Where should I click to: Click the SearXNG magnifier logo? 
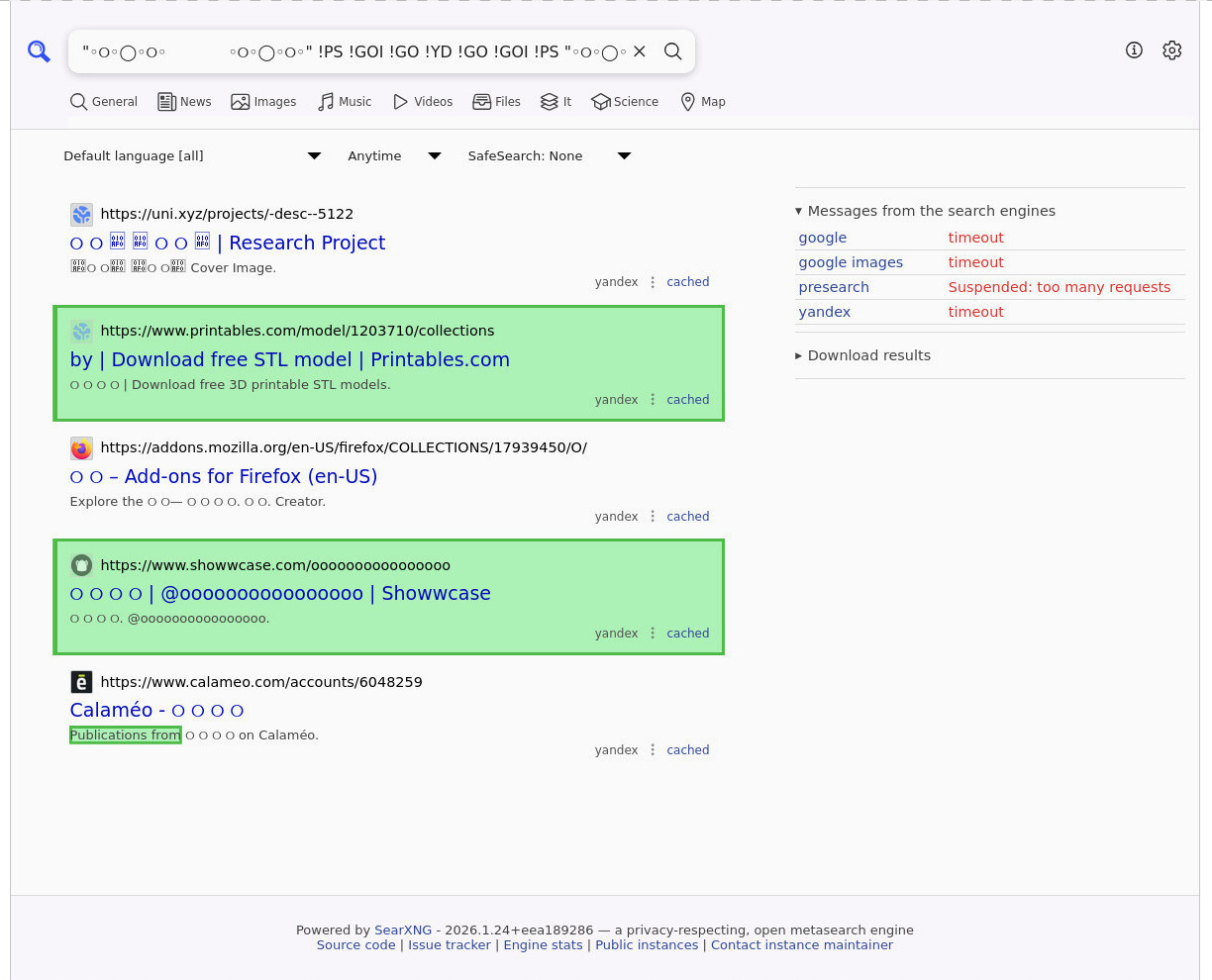(39, 51)
